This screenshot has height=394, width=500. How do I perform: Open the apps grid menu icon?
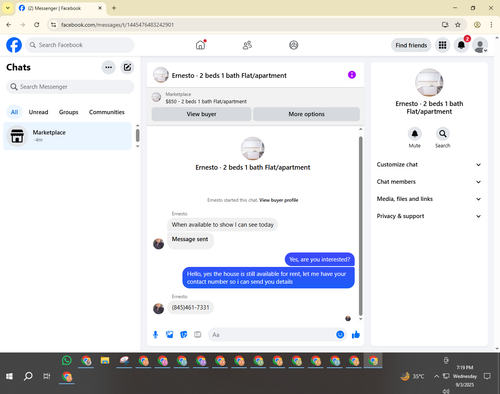click(x=442, y=45)
